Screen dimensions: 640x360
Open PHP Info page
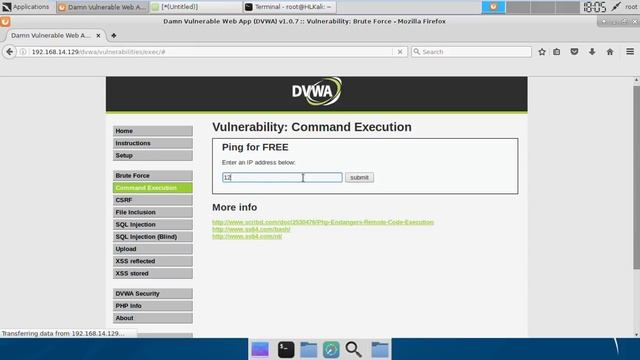pos(153,305)
